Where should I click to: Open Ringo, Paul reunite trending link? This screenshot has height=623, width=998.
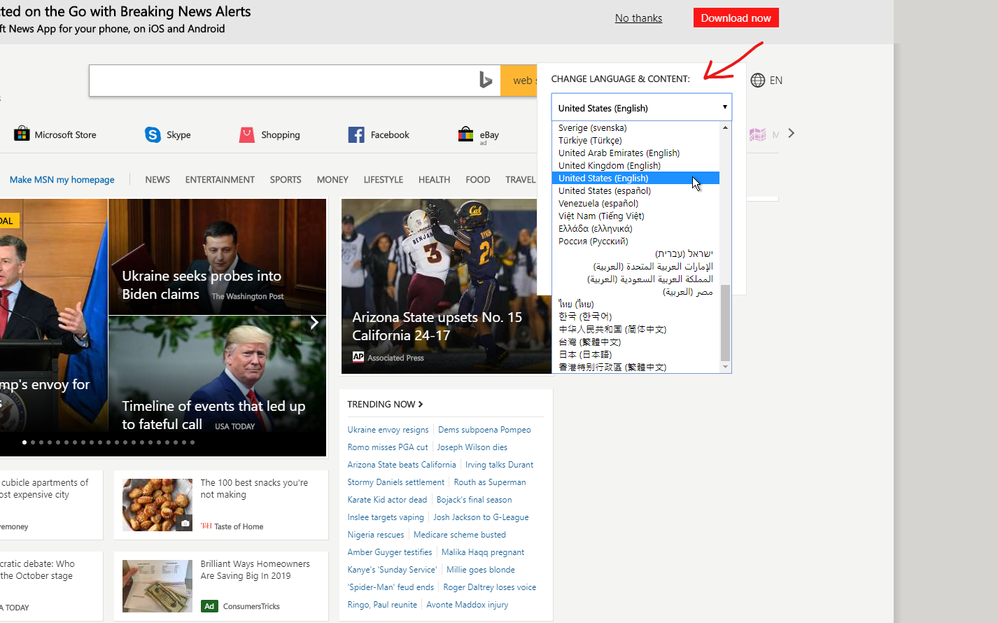[x=382, y=605]
